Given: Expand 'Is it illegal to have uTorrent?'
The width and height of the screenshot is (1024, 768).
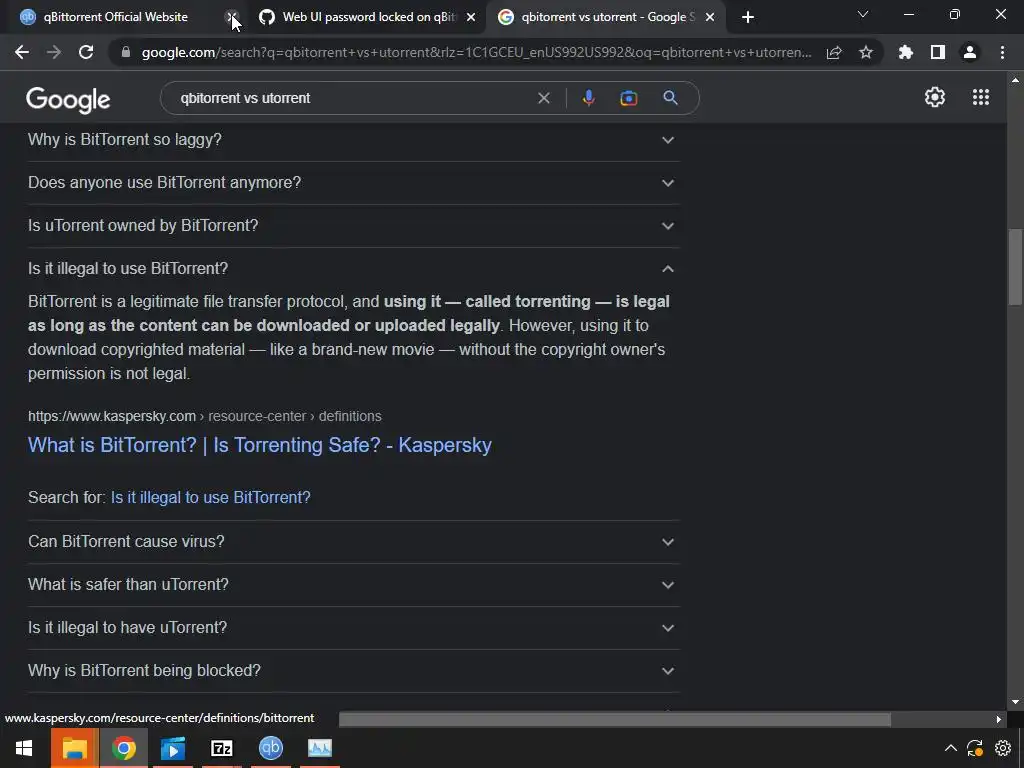Looking at the screenshot, I should click(x=353, y=628).
